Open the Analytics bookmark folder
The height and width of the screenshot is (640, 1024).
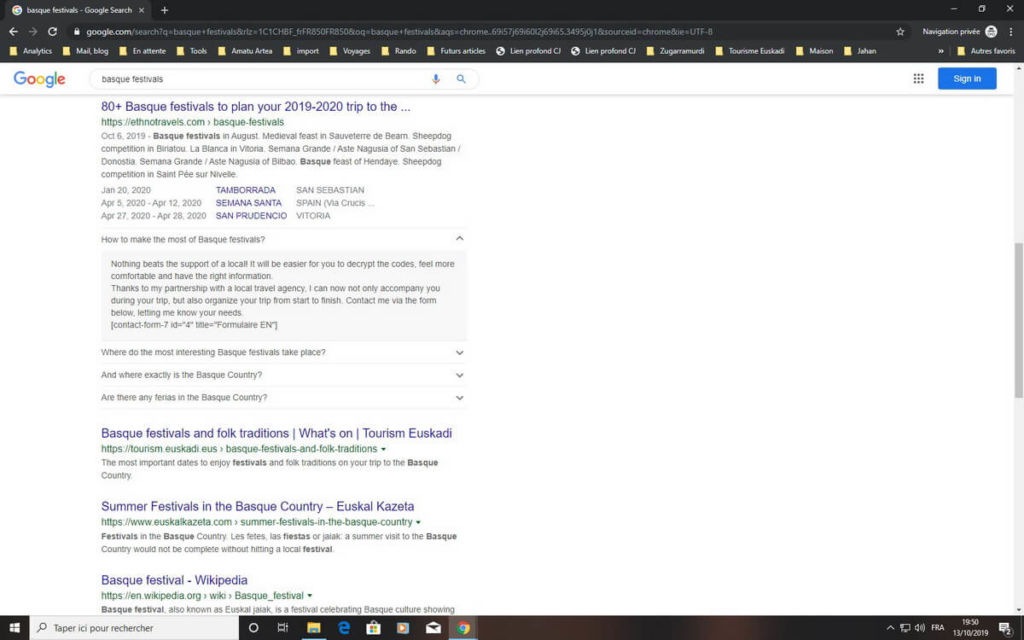point(31,51)
